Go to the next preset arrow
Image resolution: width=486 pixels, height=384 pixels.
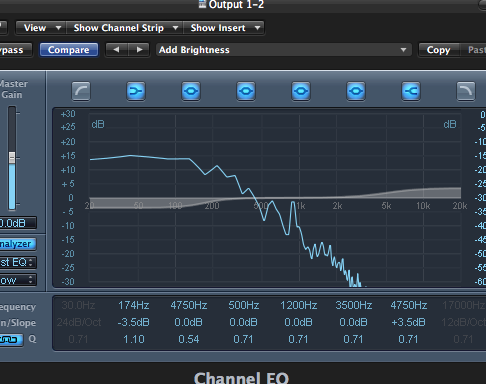pyautogui.click(x=139, y=50)
